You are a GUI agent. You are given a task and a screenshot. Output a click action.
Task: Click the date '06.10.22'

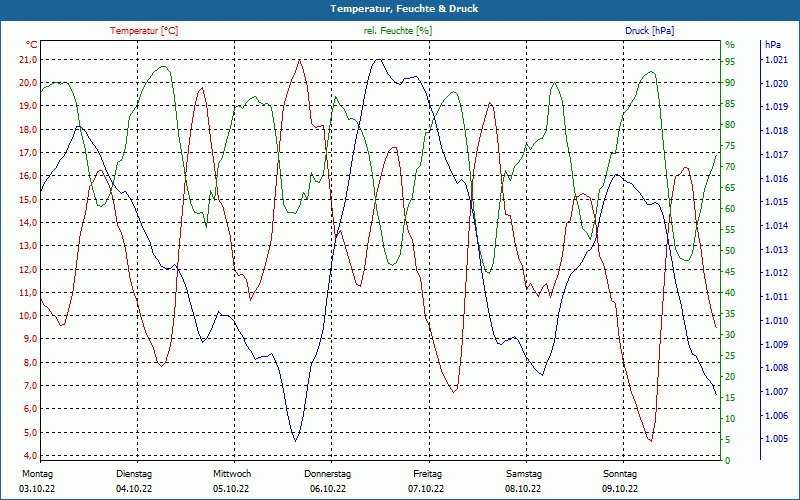tap(328, 489)
